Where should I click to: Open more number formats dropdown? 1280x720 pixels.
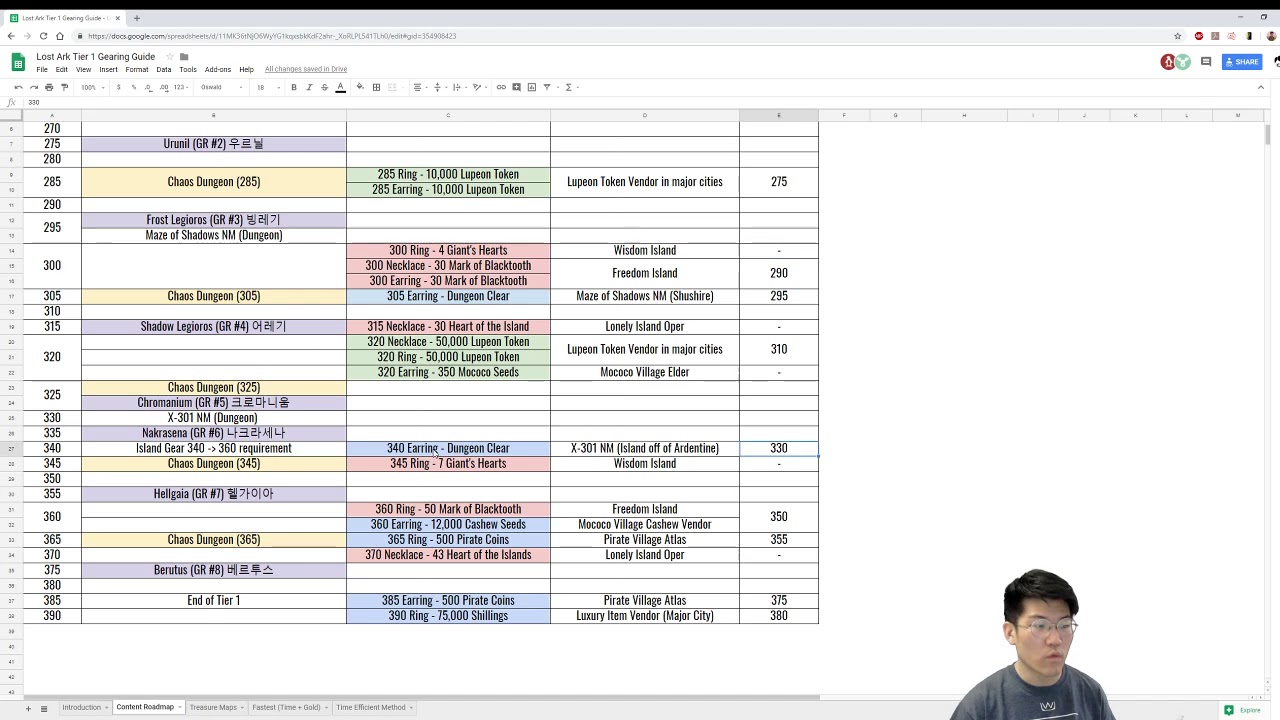point(181,87)
